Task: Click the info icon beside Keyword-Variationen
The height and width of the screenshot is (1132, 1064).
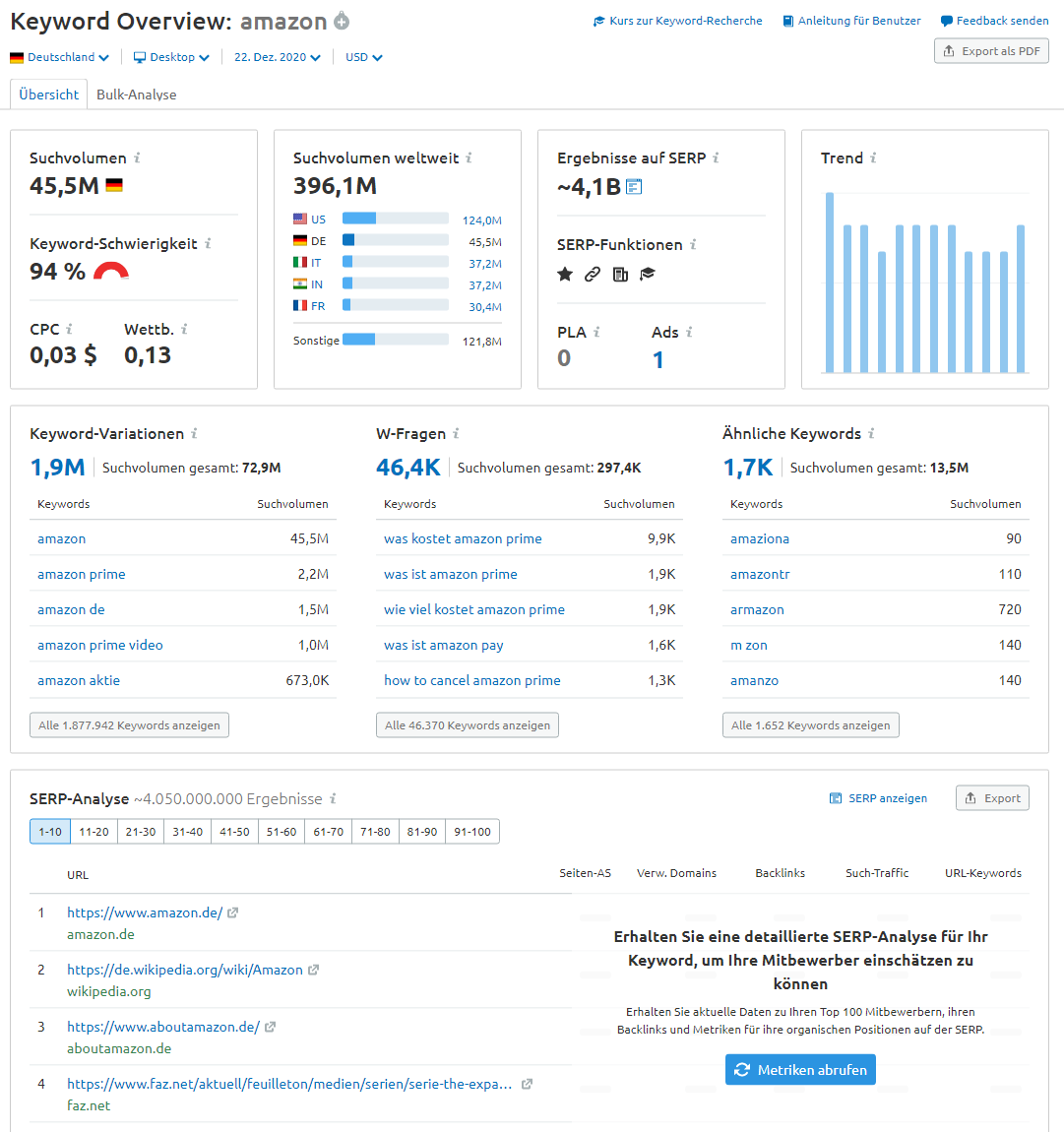Action: tap(194, 433)
